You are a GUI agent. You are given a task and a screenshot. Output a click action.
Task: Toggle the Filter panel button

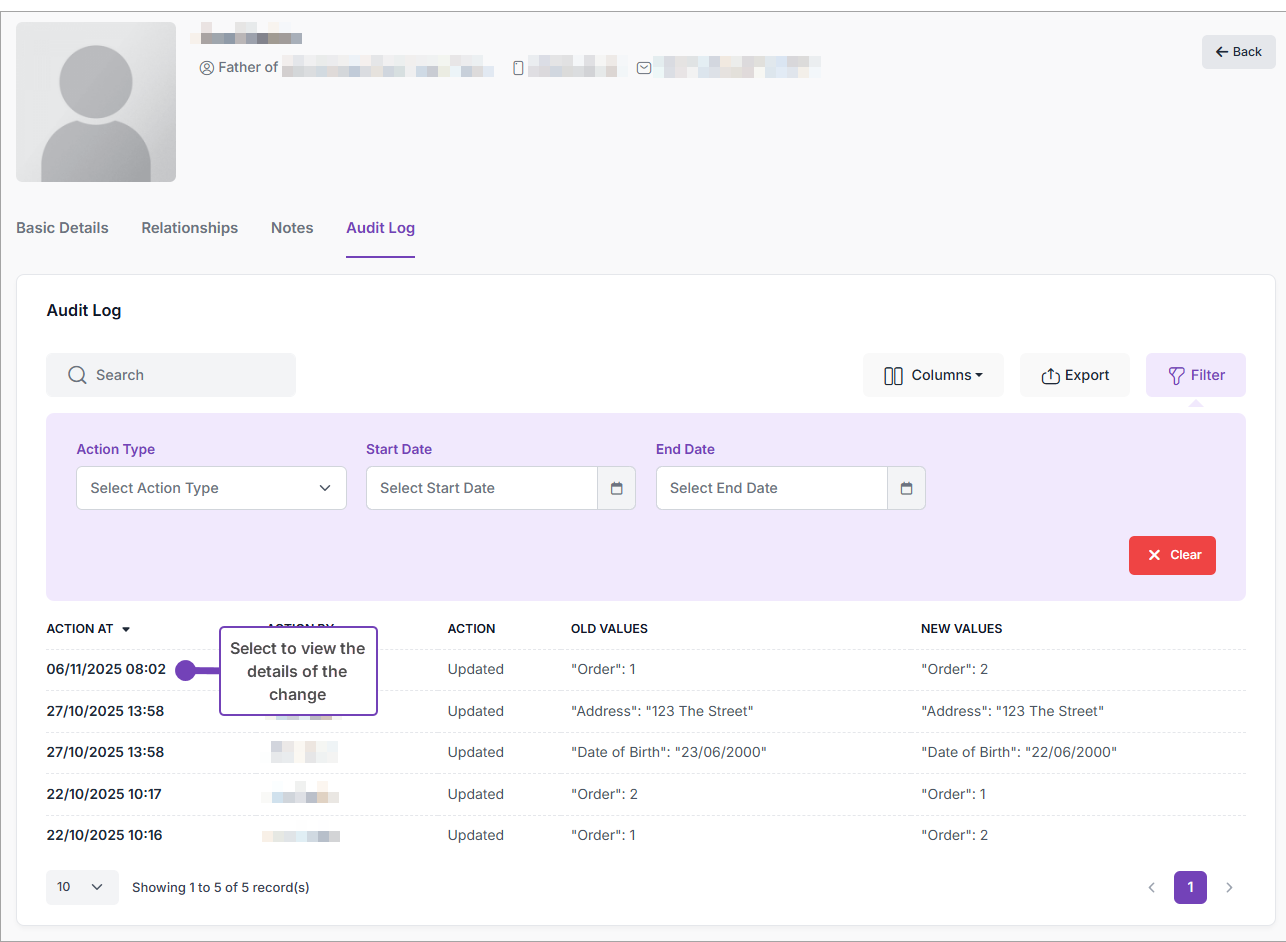[x=1195, y=375]
